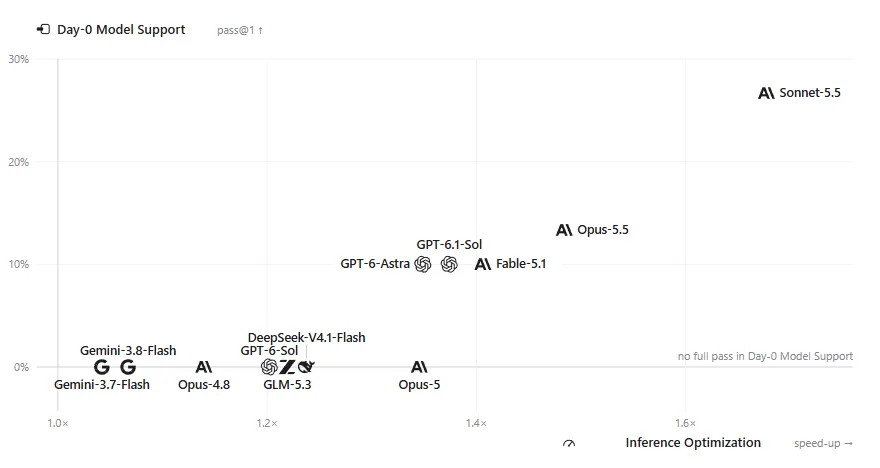Select the Gemini-3.7-Flash Google logo marker

tap(102, 367)
